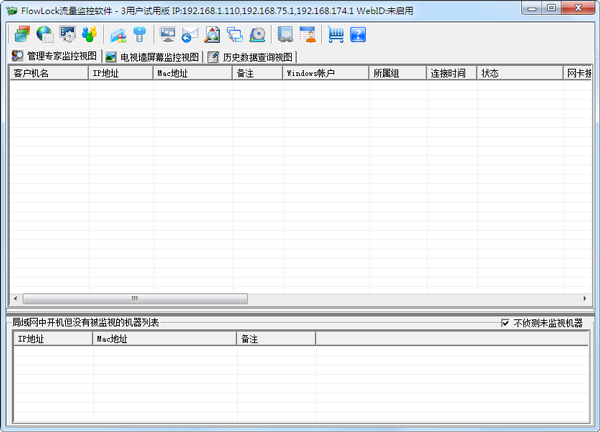
Task: Click the Mac地址 header in lower list
Action: pos(164,339)
